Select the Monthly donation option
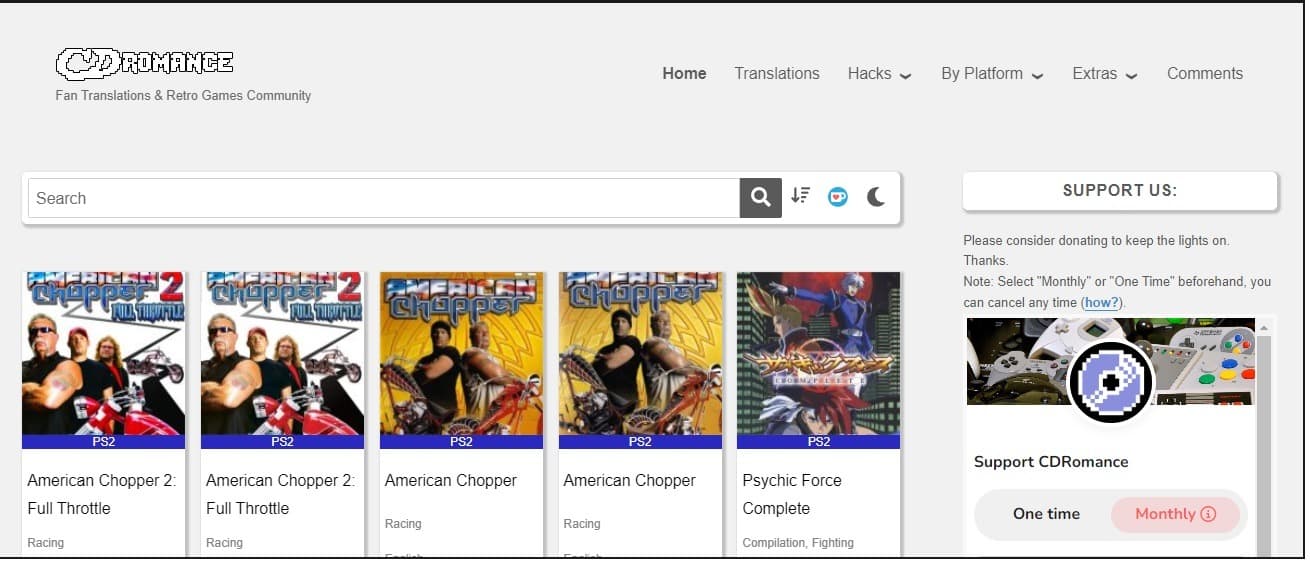The width and height of the screenshot is (1310, 564). (1175, 514)
